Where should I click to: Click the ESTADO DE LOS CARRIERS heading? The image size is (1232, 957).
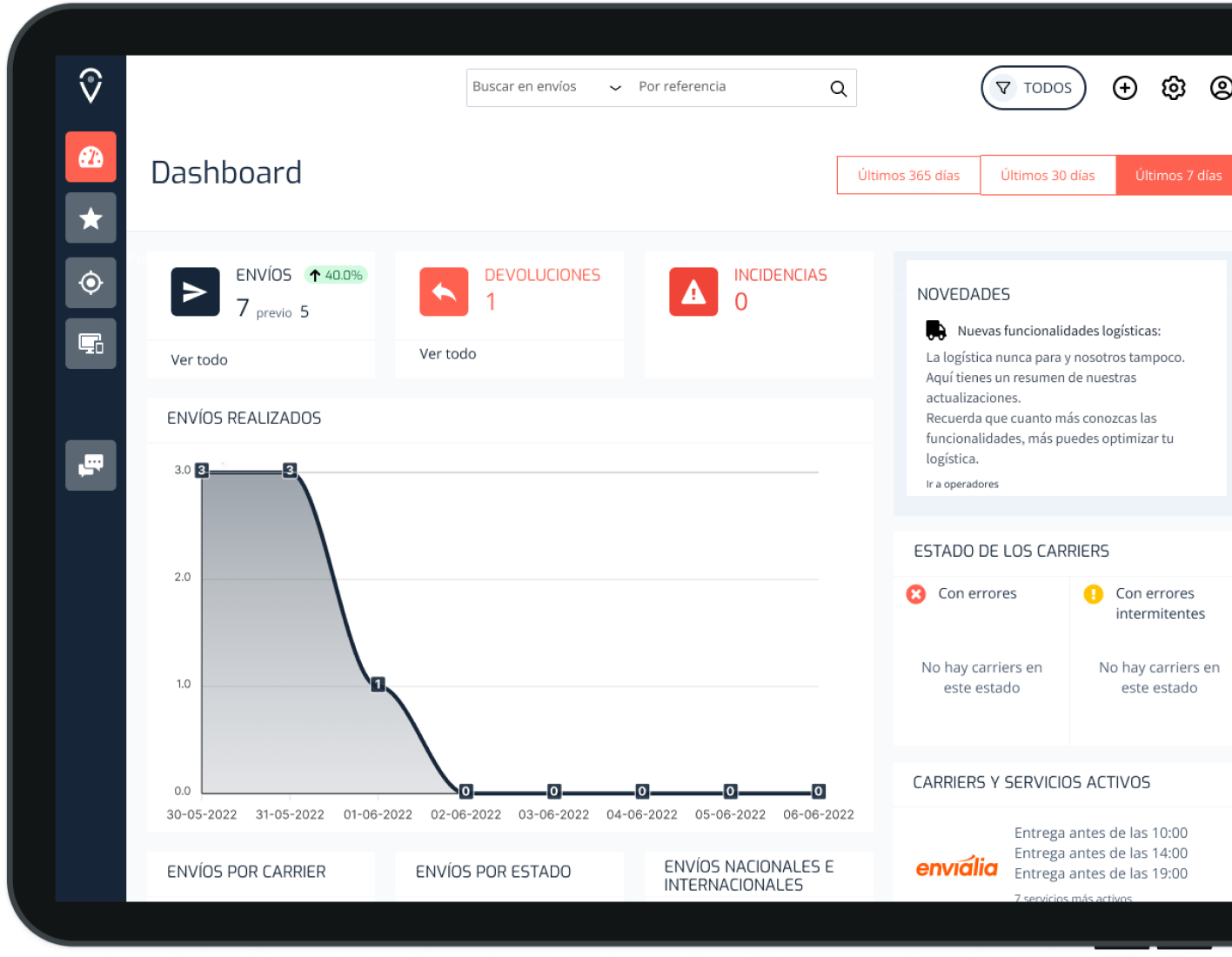1011,552
